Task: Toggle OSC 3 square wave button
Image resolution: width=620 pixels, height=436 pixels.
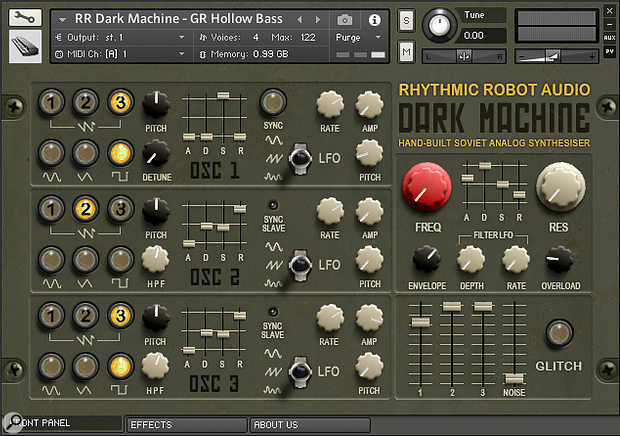Action: (120, 366)
